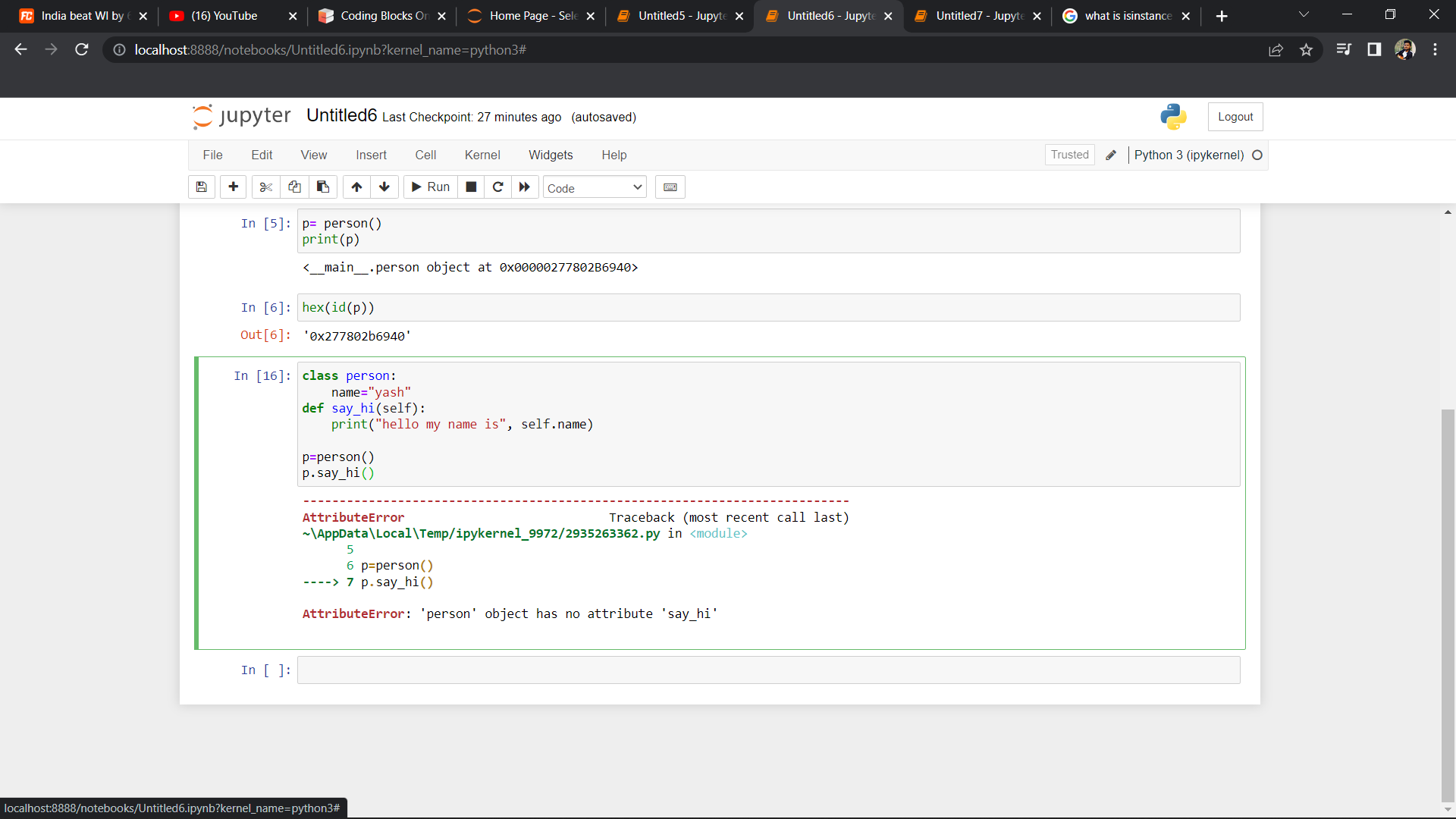Click the Logout button
The width and height of the screenshot is (1456, 819).
(x=1235, y=117)
